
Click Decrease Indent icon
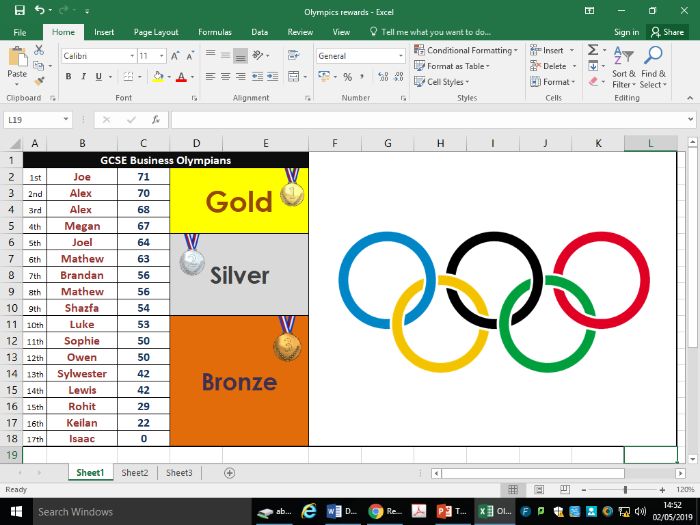[257, 77]
